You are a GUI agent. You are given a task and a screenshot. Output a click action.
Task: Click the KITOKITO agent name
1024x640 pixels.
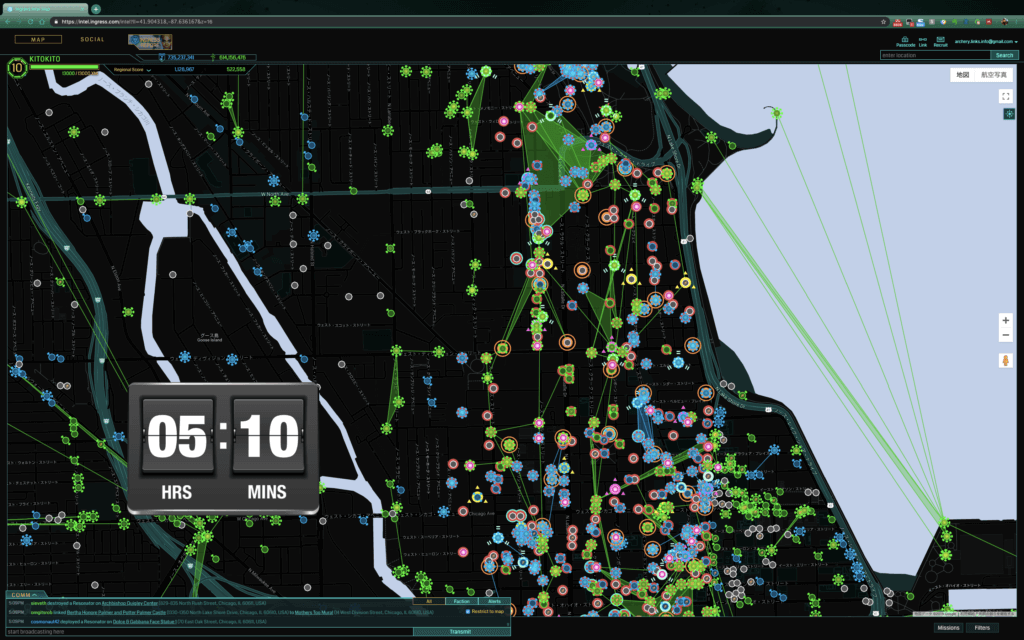(44, 59)
